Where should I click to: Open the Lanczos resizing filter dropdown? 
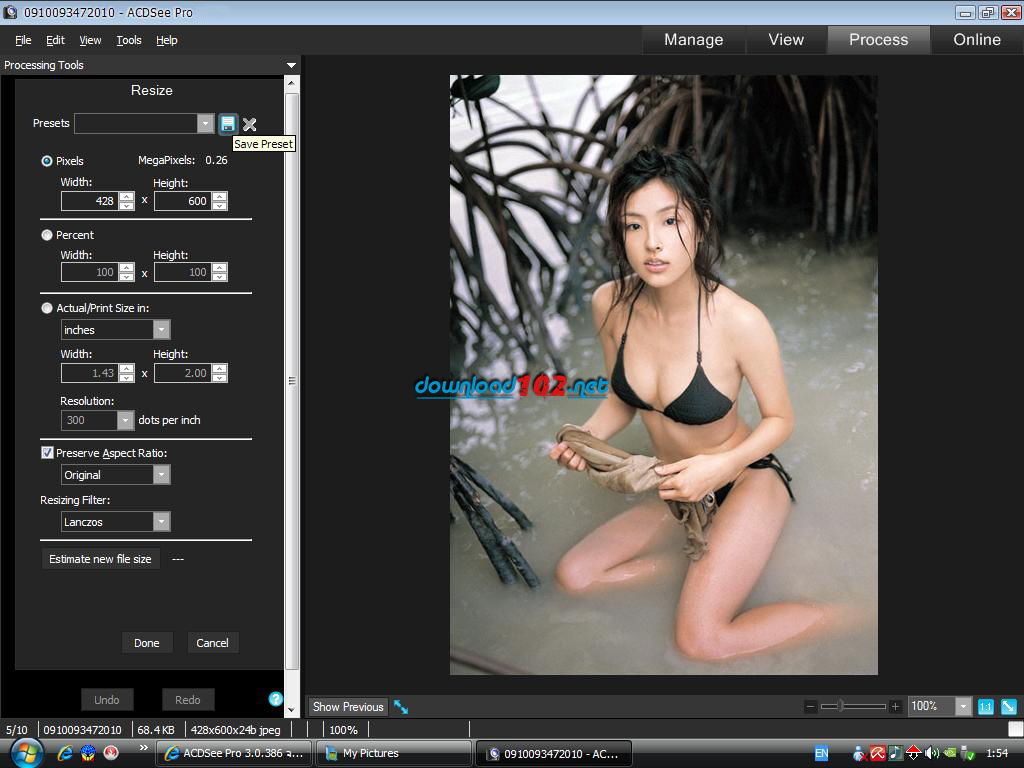[x=161, y=522]
